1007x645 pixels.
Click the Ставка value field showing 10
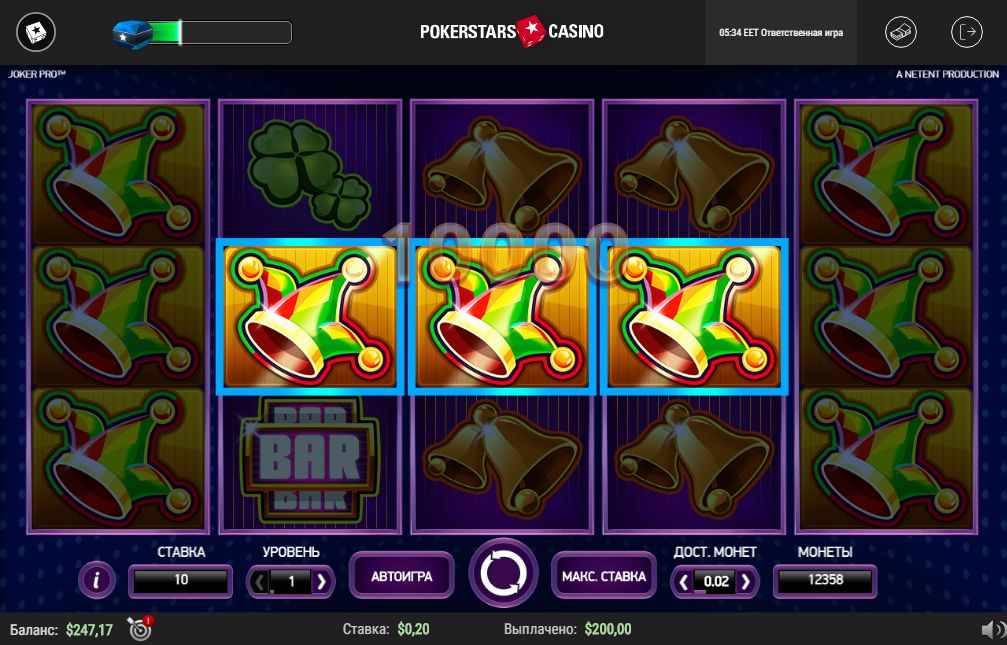[x=180, y=580]
